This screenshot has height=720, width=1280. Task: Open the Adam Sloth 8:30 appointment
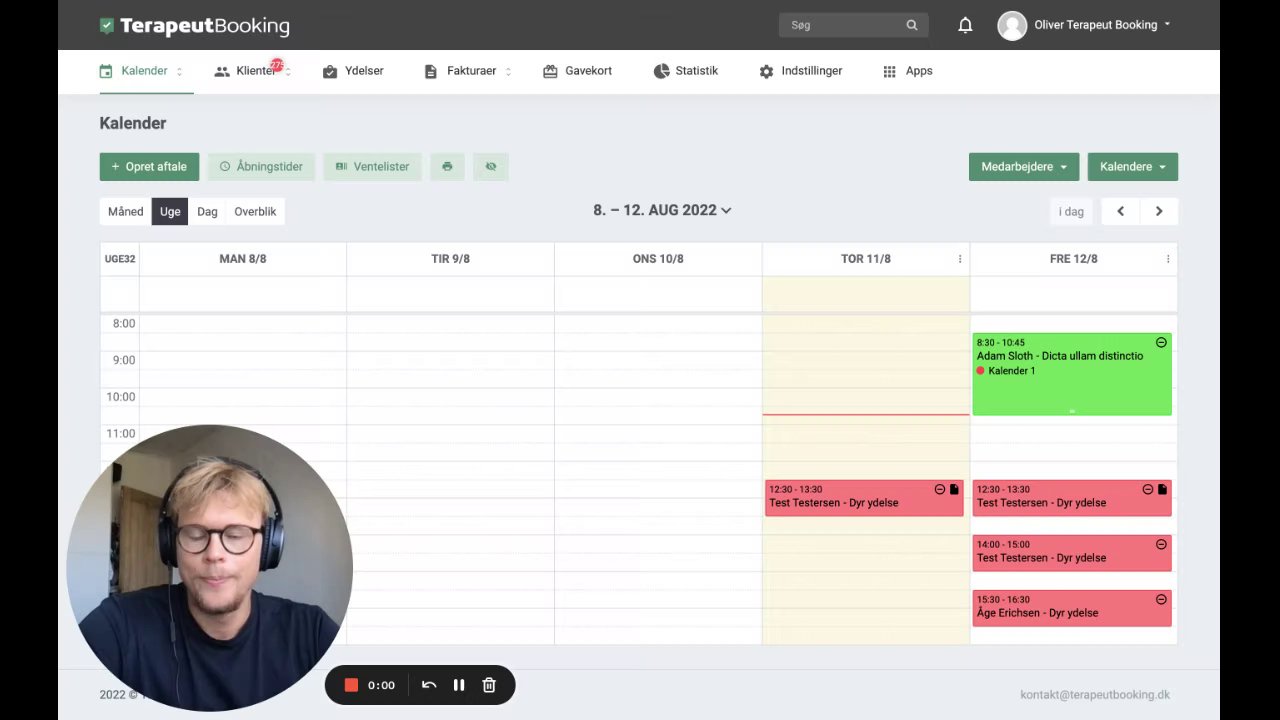coord(1072,374)
